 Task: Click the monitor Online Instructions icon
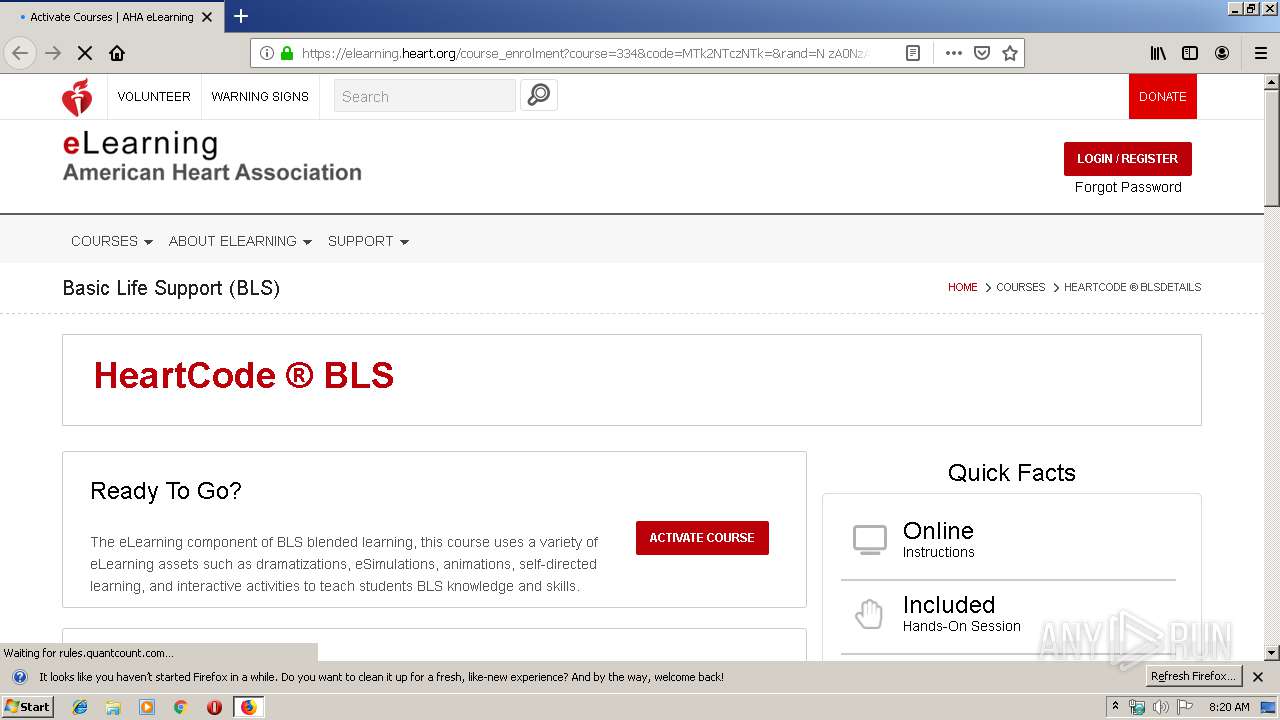point(869,540)
